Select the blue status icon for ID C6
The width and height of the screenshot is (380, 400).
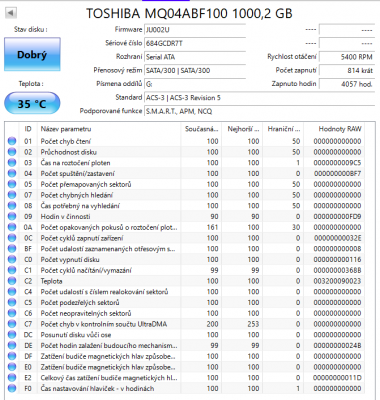click(12, 313)
